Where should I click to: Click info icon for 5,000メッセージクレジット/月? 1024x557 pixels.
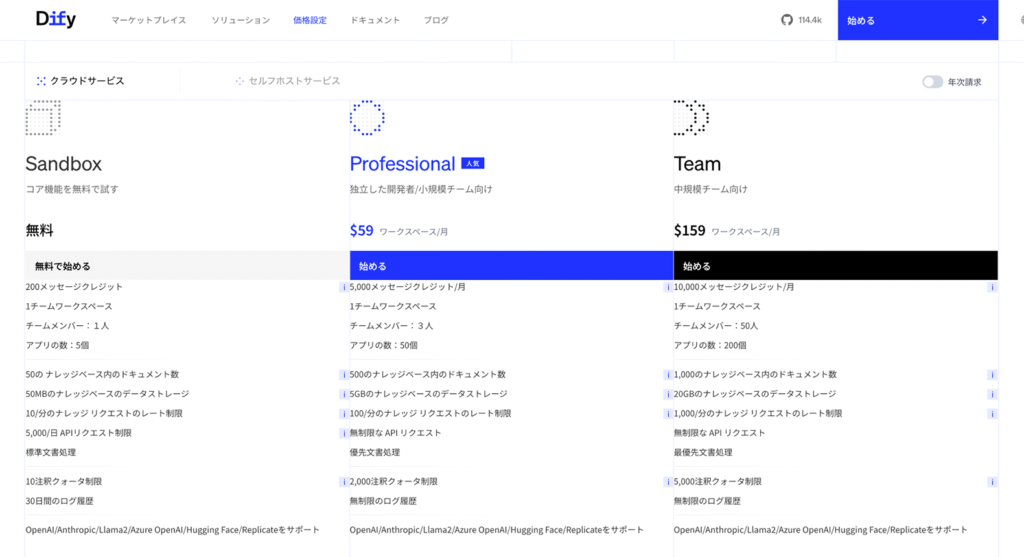coord(667,287)
